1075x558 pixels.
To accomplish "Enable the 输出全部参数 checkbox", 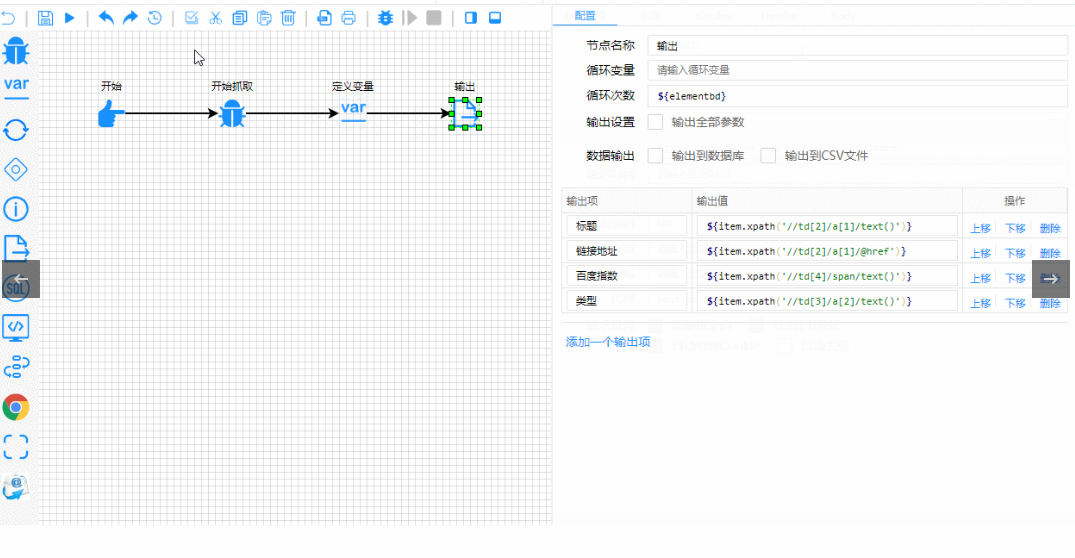I will tap(655, 122).
